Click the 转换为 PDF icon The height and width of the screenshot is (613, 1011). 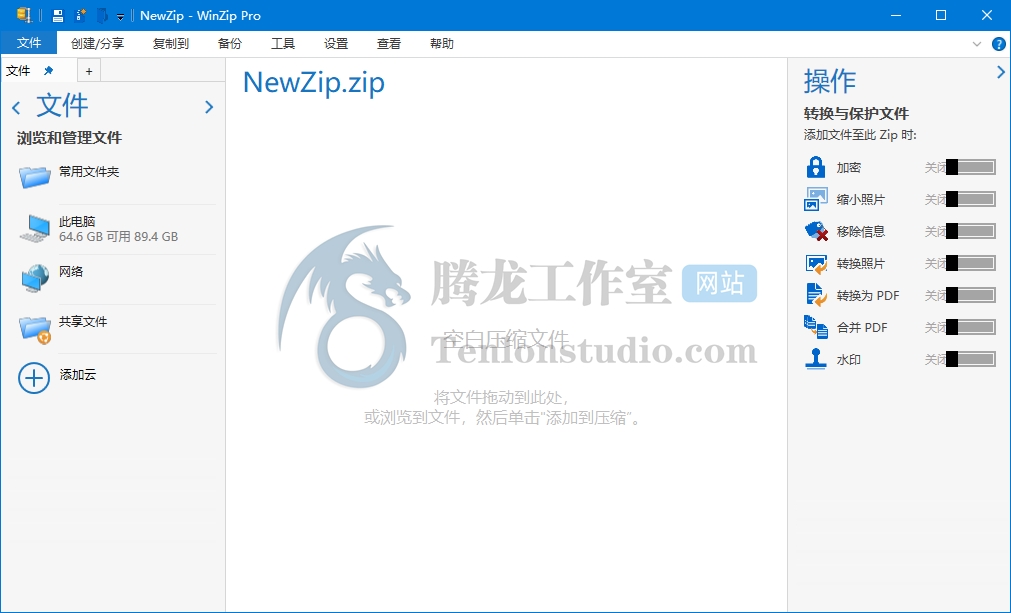pos(816,295)
